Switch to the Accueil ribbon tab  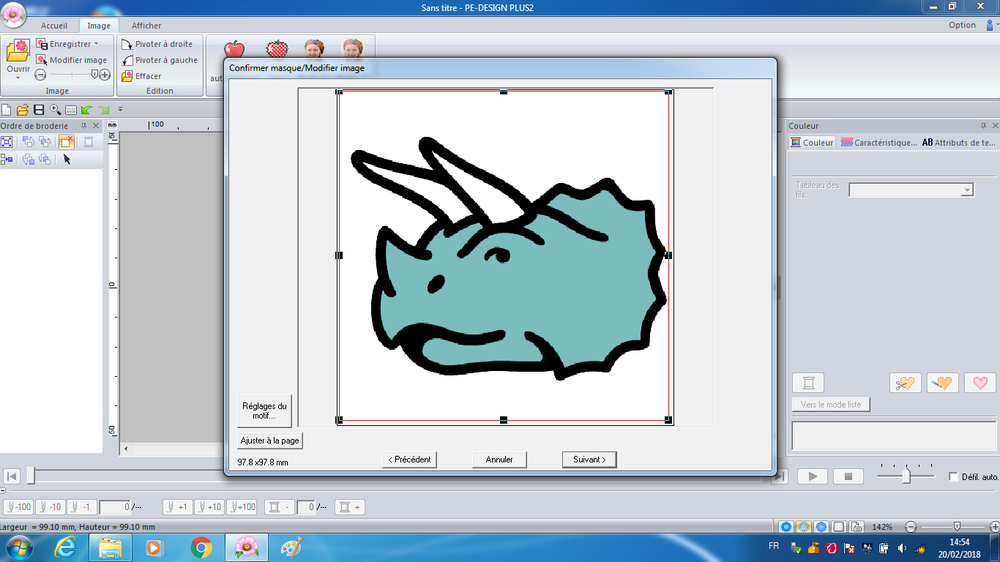tap(54, 26)
